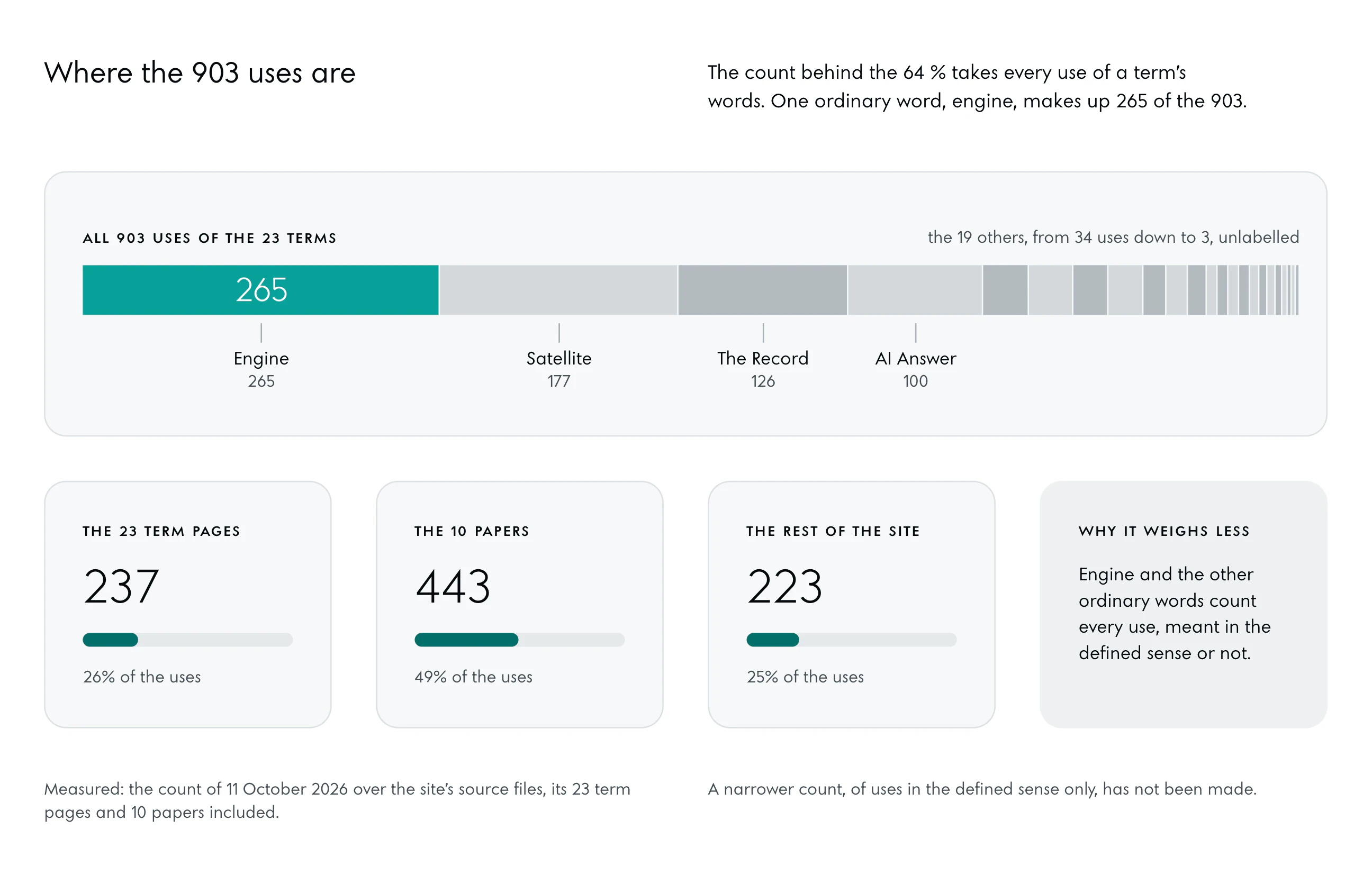Click 'ALL 903 USES OF THE 23 TERMS'

[x=210, y=238]
